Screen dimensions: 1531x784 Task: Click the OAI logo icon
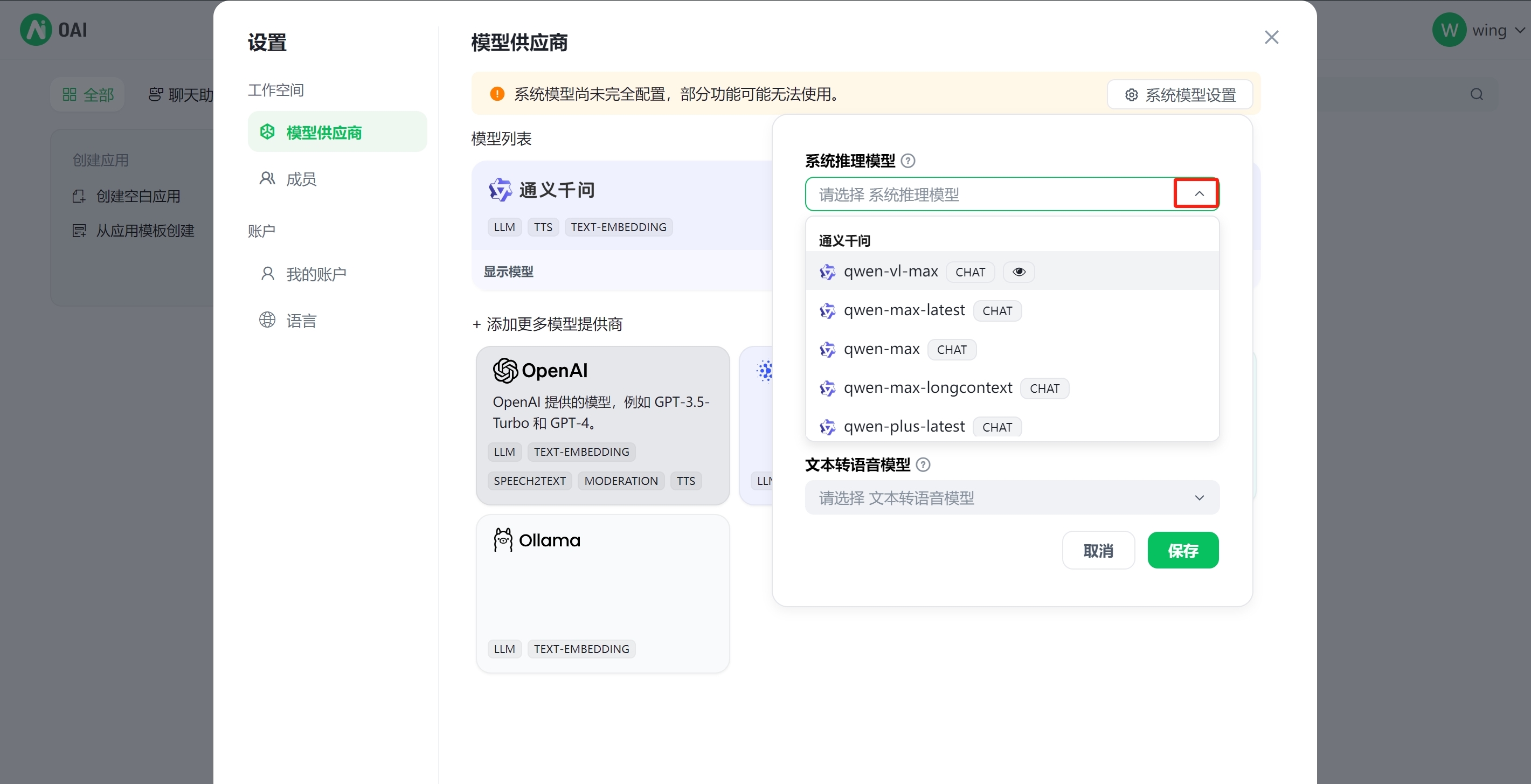point(36,30)
